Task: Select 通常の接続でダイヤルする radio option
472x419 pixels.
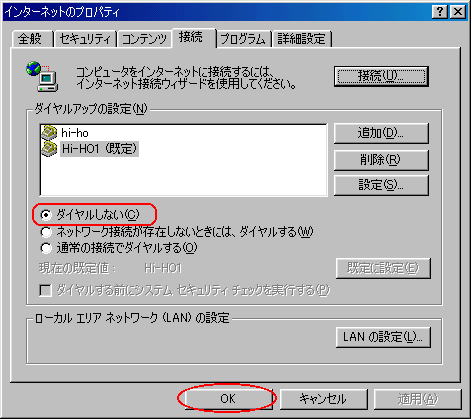Action: pyautogui.click(x=46, y=248)
